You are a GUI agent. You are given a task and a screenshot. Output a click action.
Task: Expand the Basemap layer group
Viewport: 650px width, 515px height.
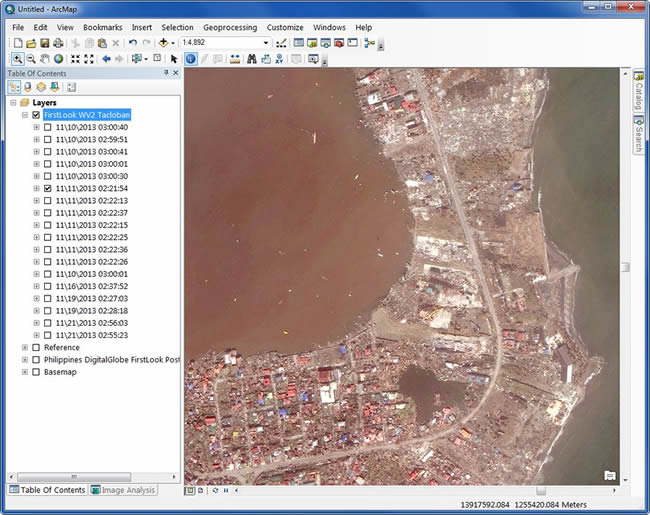[x=24, y=371]
